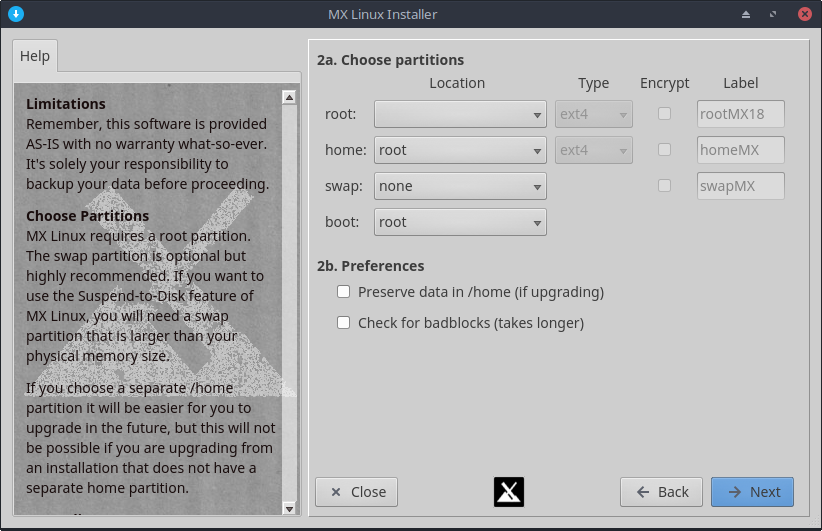Open the home filesystem type dropdown
The height and width of the screenshot is (531, 822).
click(x=594, y=150)
